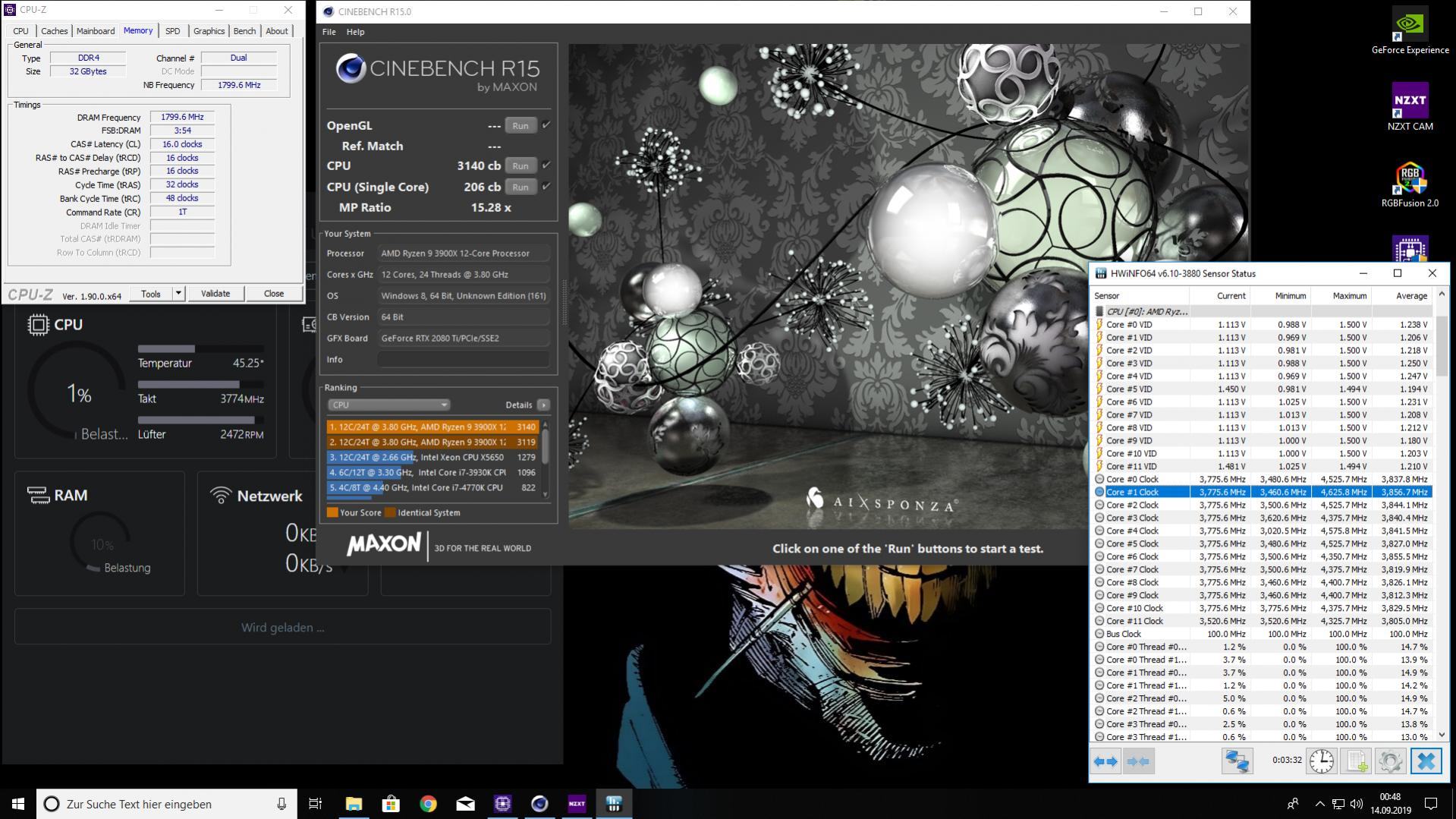Screen dimensions: 1456x819
Task: Click the Tools button in CPU-Z
Action: click(151, 294)
